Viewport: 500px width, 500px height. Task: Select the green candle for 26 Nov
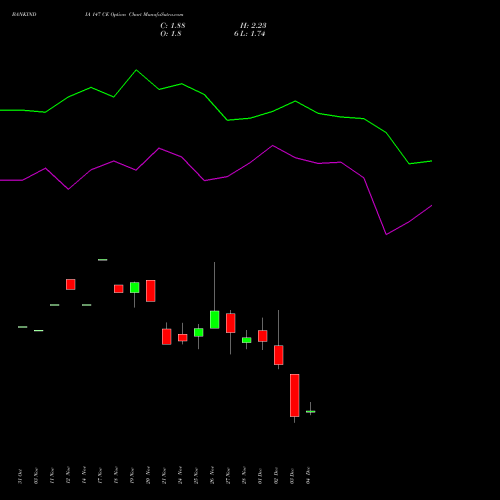pos(215,320)
